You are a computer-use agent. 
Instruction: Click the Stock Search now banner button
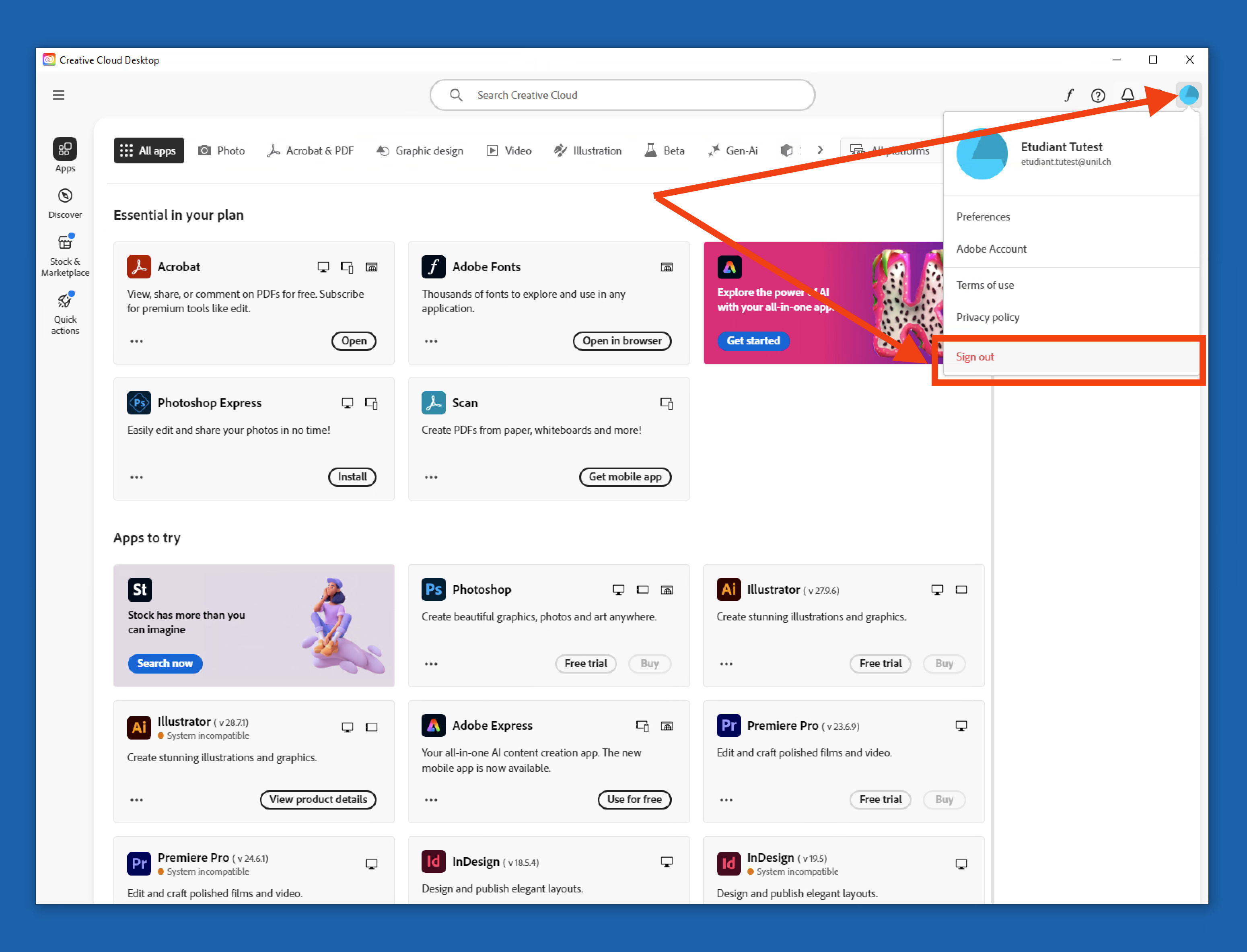click(165, 663)
